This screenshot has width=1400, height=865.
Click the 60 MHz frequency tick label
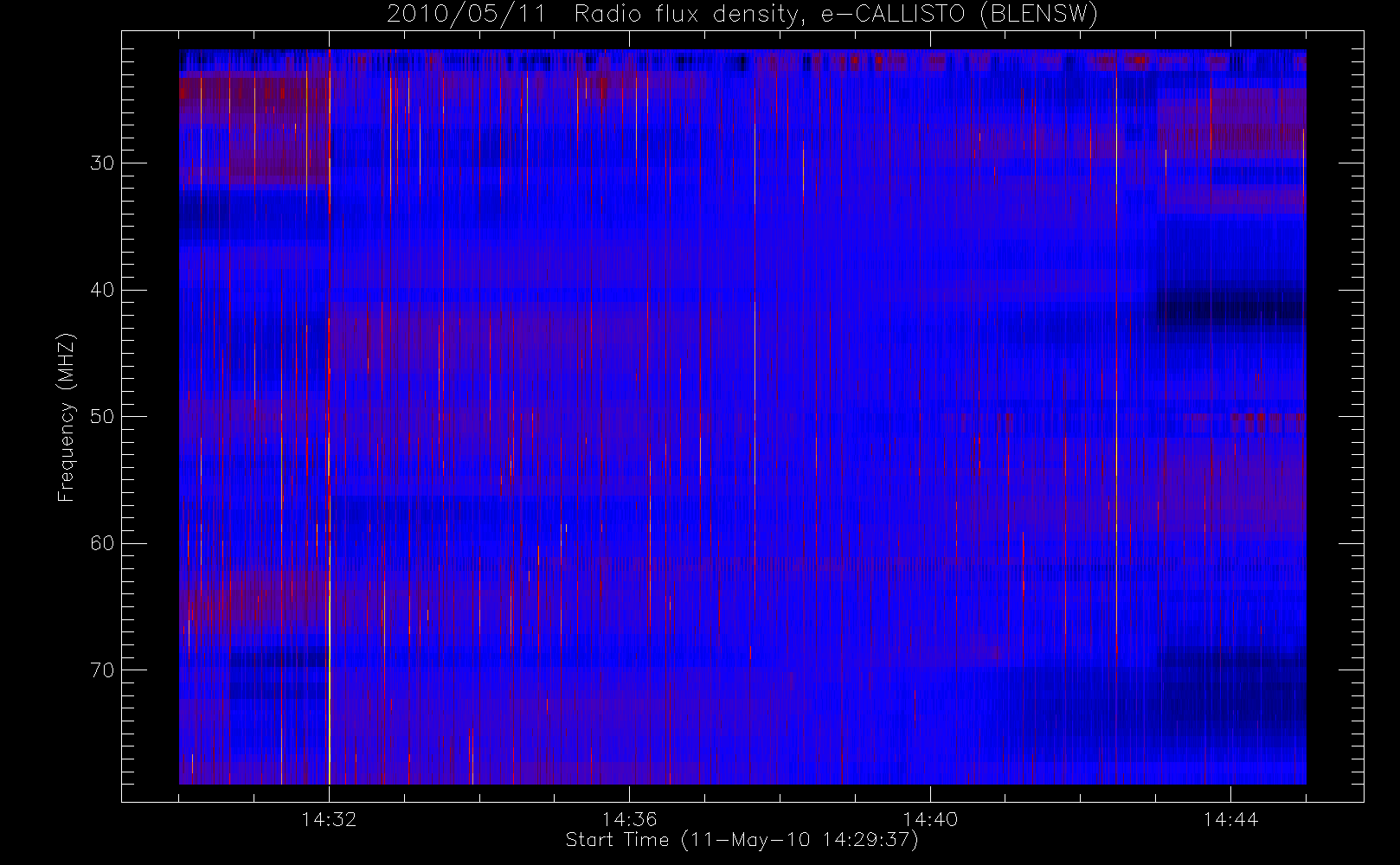pos(102,543)
